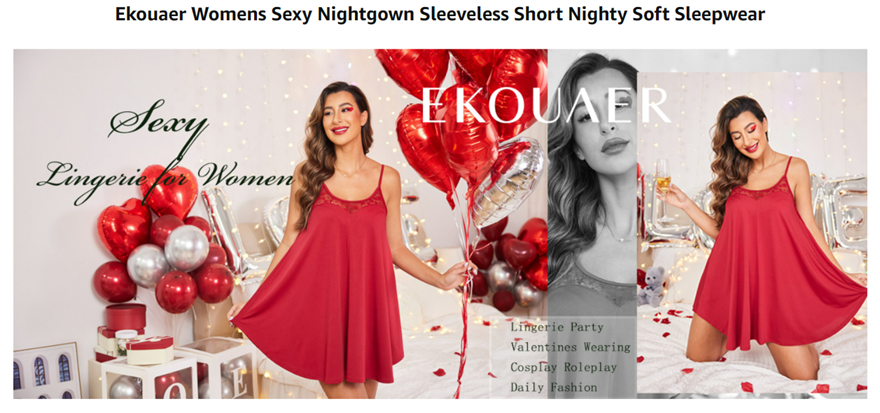Click the small gray teddy bear
The height and width of the screenshot is (413, 880).
click(653, 286)
